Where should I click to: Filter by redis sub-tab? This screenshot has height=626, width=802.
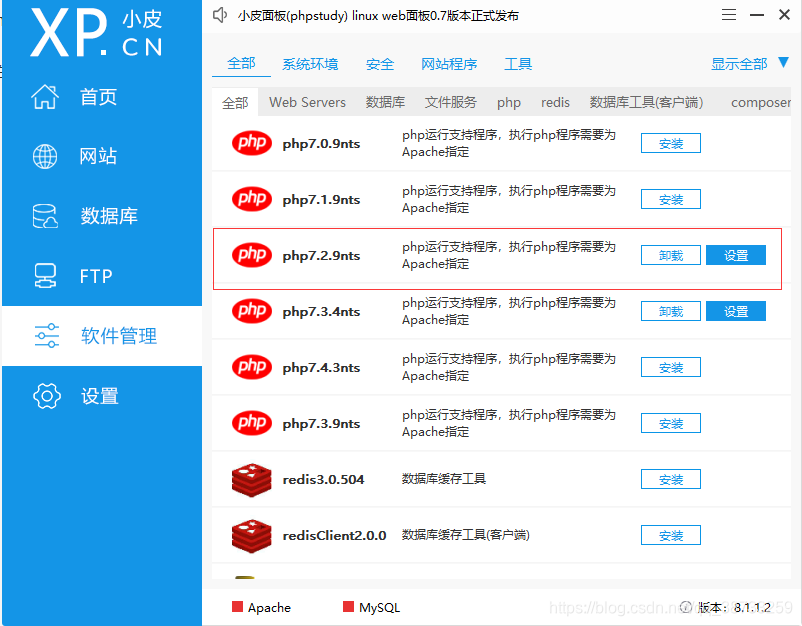[x=555, y=103]
